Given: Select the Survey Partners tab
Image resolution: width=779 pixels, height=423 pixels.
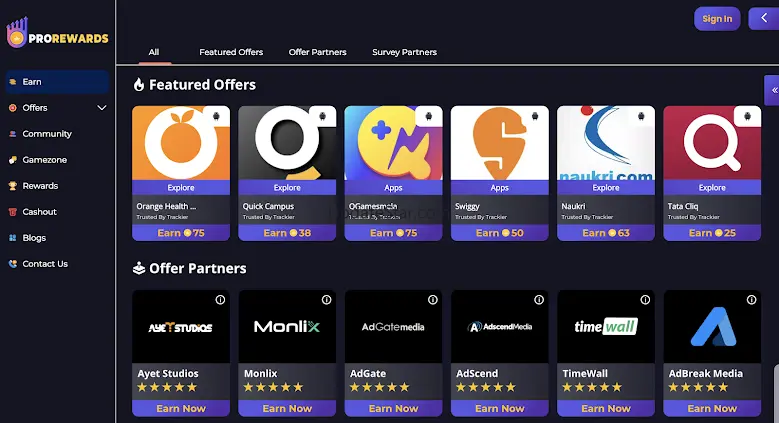Looking at the screenshot, I should pyautogui.click(x=404, y=52).
